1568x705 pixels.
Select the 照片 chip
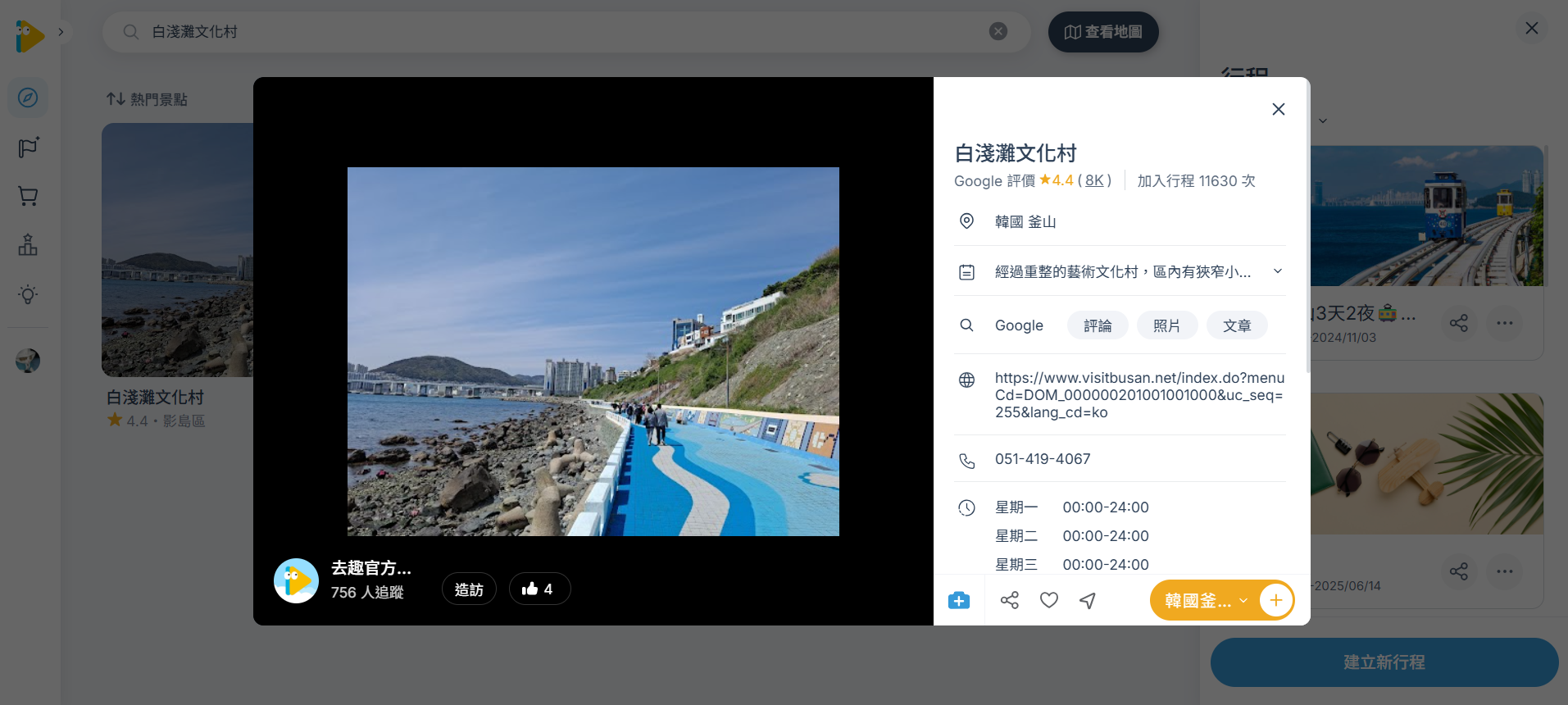coord(1167,325)
